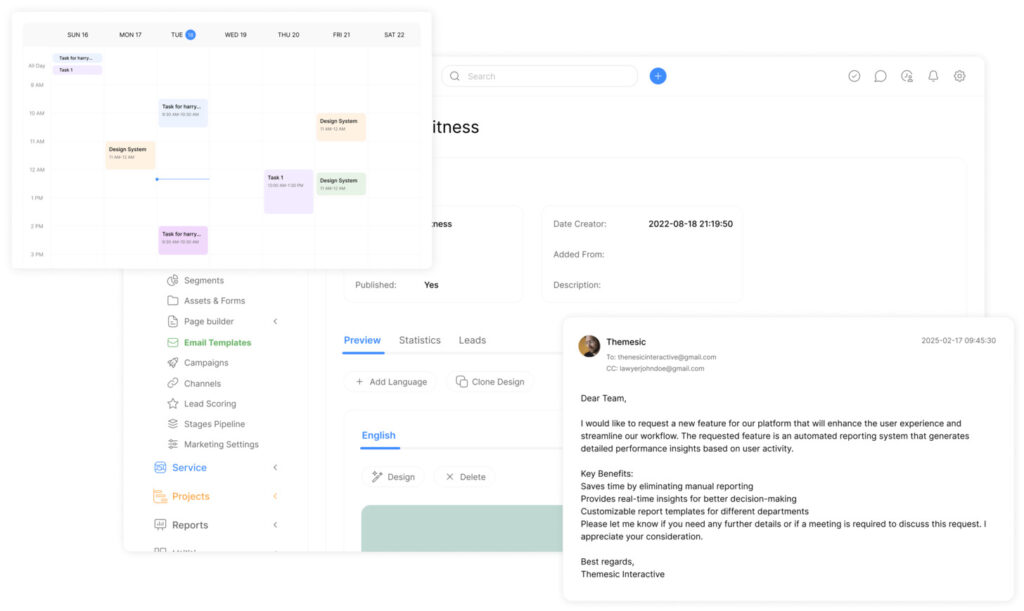1024x611 pixels.
Task: Open the notifications bell icon
Action: pos(933,76)
